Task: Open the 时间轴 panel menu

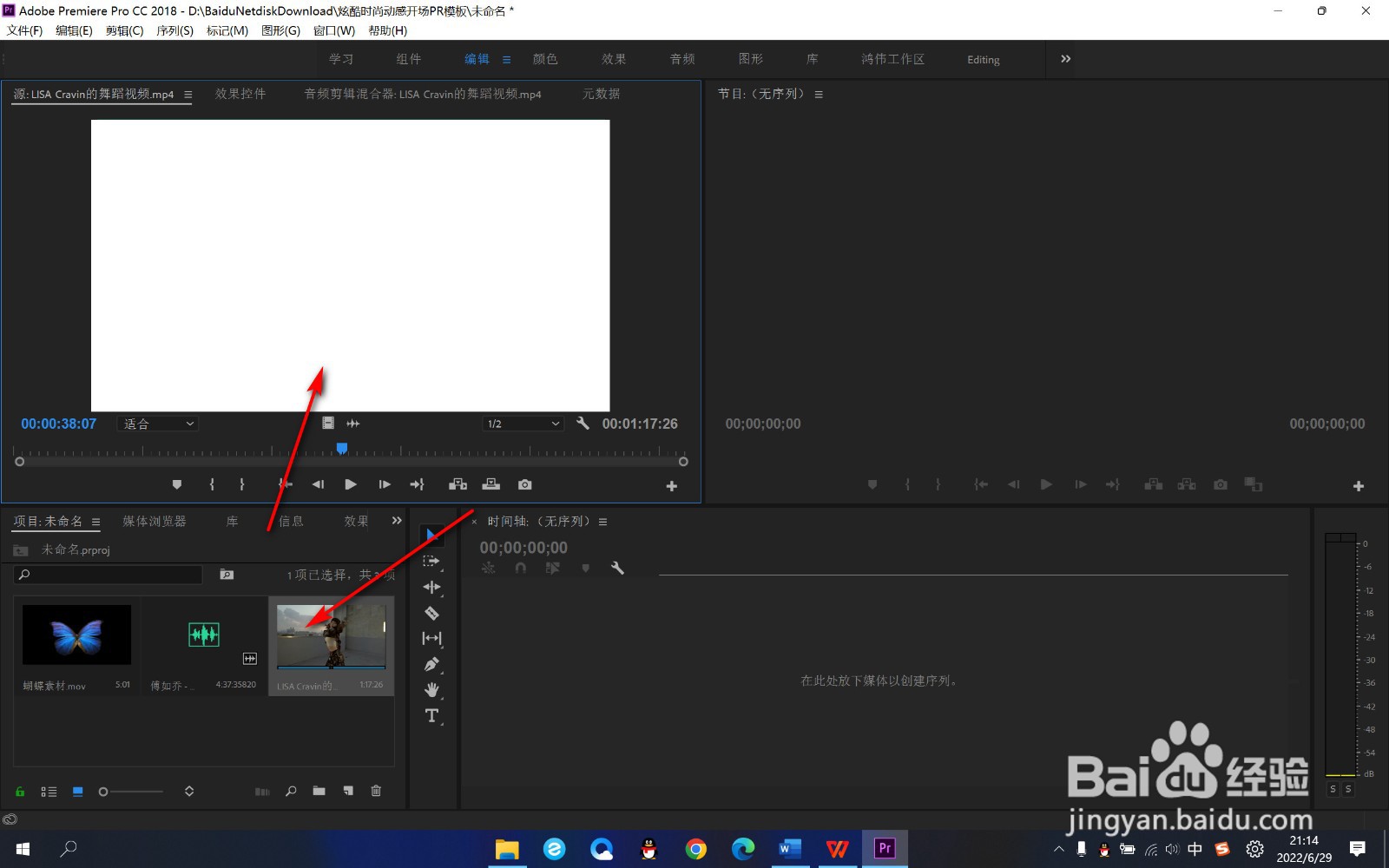Action: tap(602, 522)
